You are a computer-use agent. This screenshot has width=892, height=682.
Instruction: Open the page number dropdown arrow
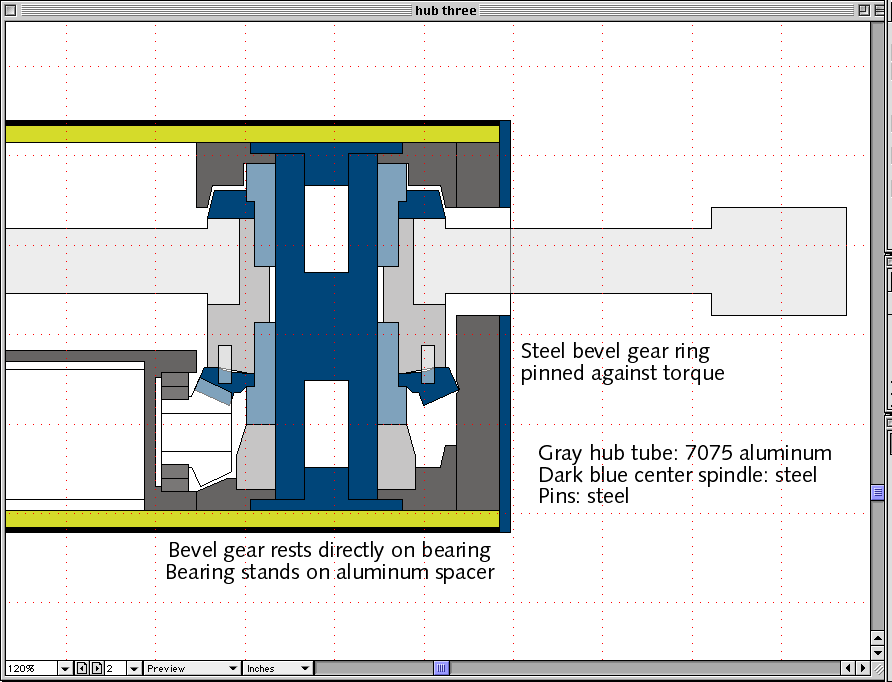tap(134, 668)
